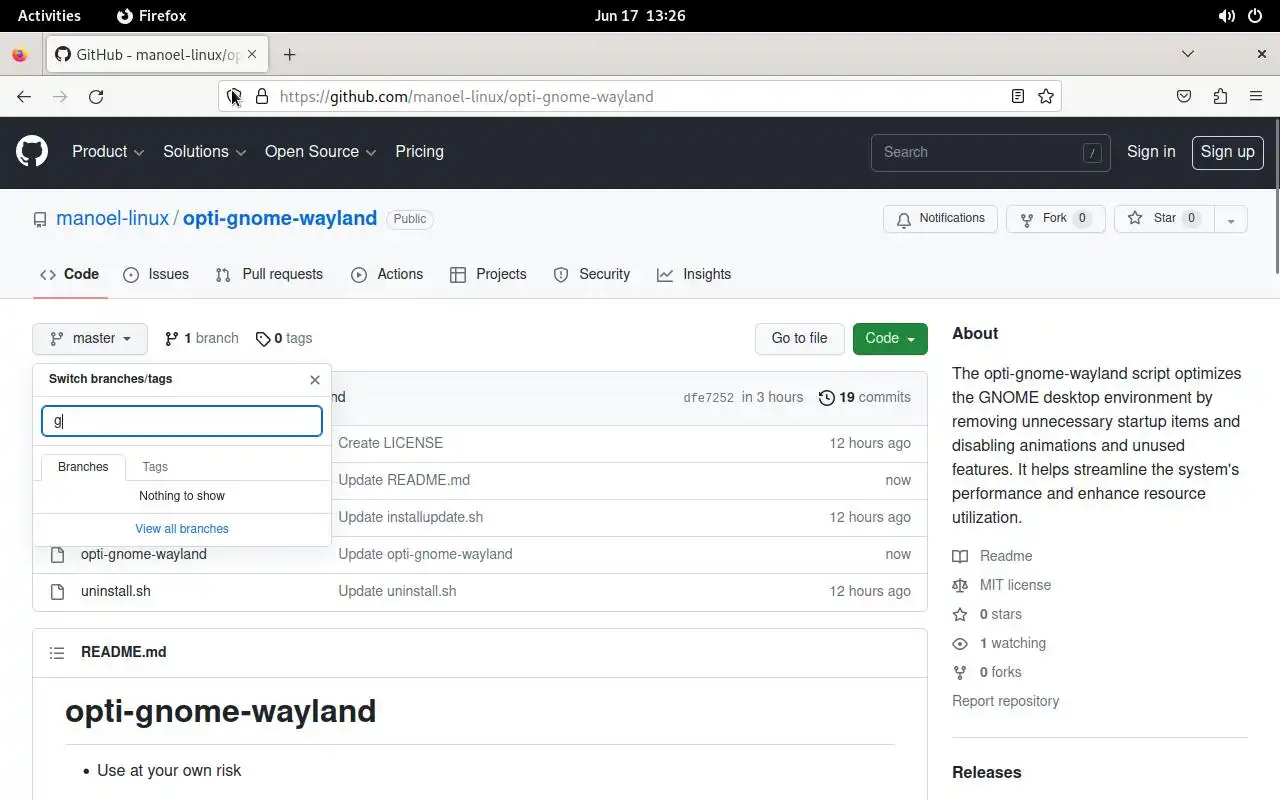View the 0 tags link
The height and width of the screenshot is (800, 1280).
click(x=284, y=338)
